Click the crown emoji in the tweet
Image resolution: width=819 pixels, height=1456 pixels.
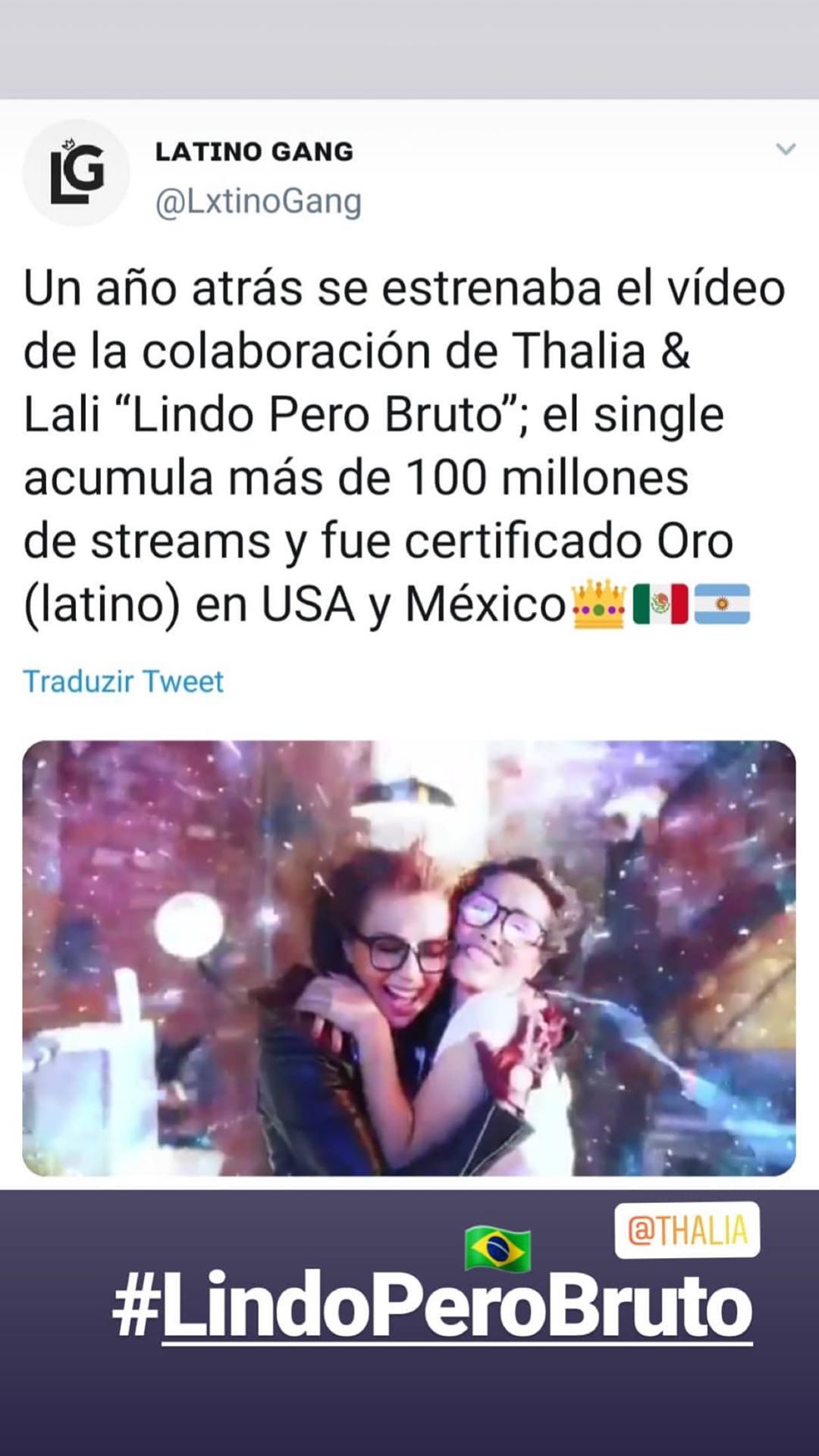[599, 604]
